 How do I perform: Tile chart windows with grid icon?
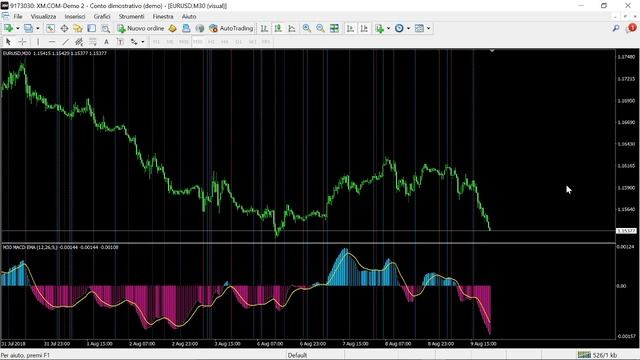click(x=334, y=28)
